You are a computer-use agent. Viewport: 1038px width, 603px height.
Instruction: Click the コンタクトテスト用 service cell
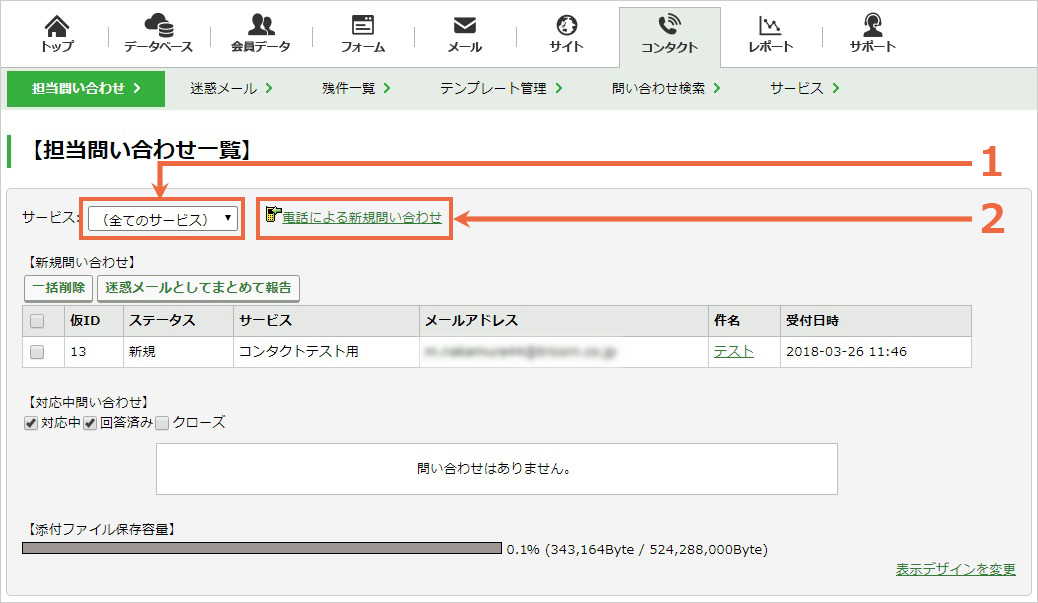(x=326, y=352)
